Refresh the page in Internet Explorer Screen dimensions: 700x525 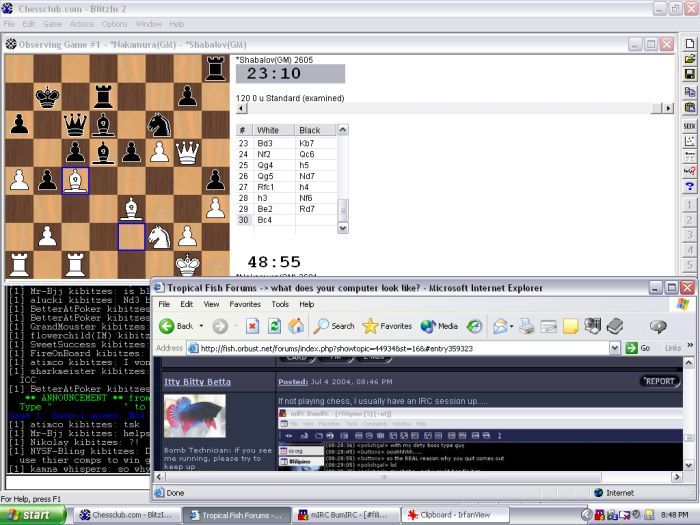pos(273,326)
